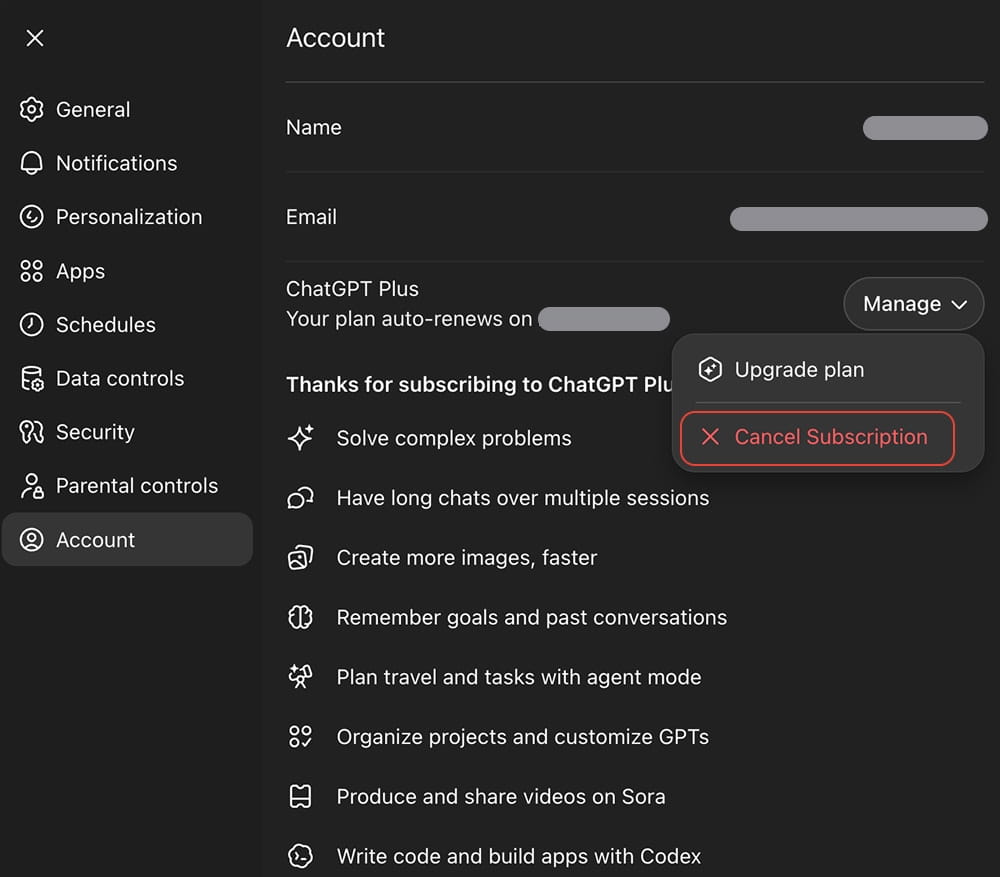Click the Data controls database icon
This screenshot has width=1000, height=877.
click(32, 378)
